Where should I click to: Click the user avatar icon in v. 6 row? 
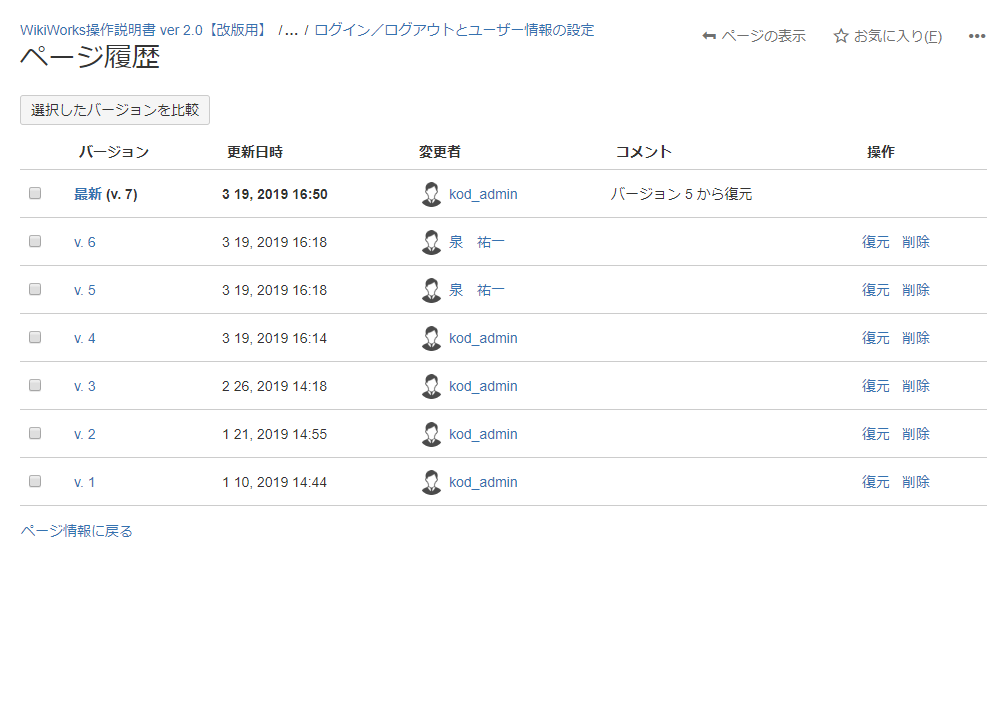(431, 242)
